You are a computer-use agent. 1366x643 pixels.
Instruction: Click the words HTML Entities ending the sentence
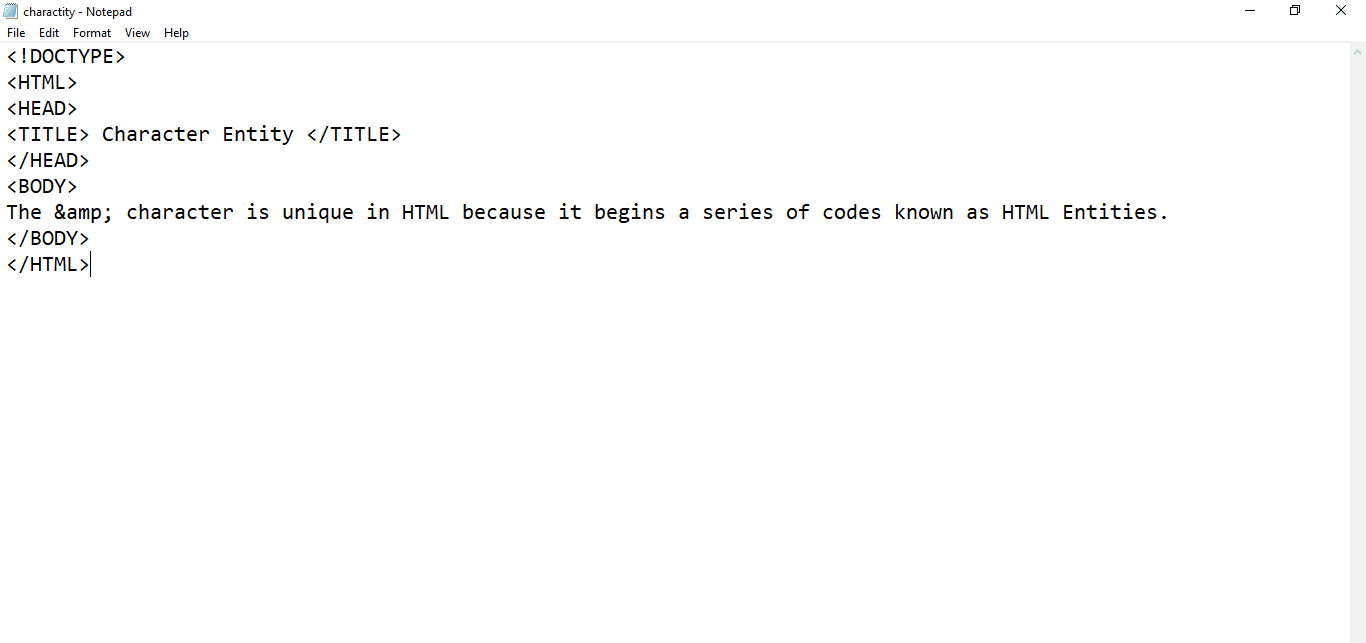coord(1085,212)
